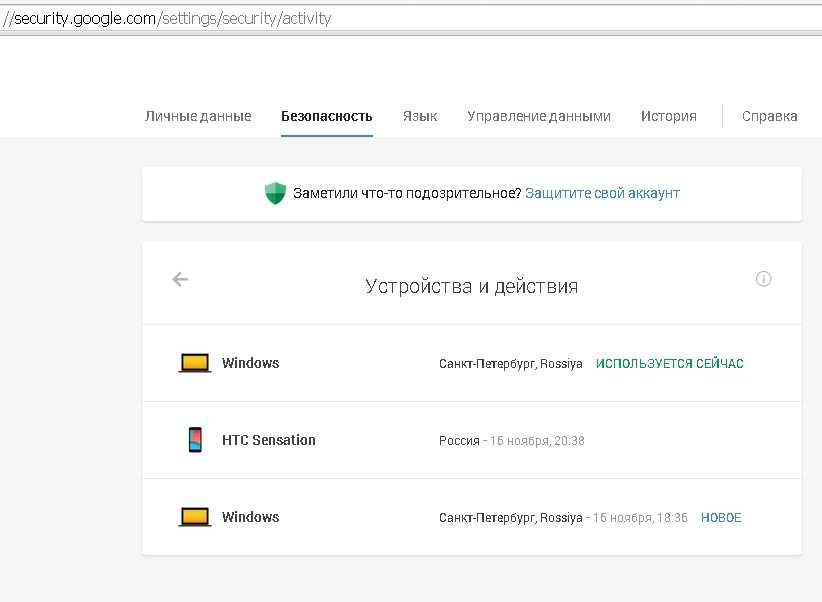Click the Санкт-Петербург 16 ноября, 18:36 entry
822x602 pixels.
point(563,518)
